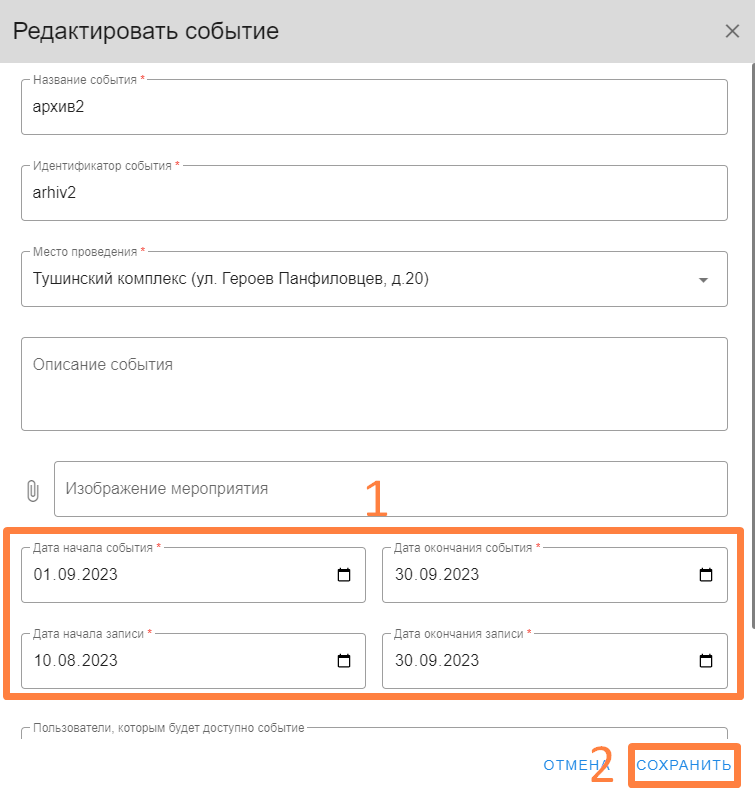Click the Пользователи, которым будет доступно событие field
The height and width of the screenshot is (790, 755).
[x=374, y=733]
